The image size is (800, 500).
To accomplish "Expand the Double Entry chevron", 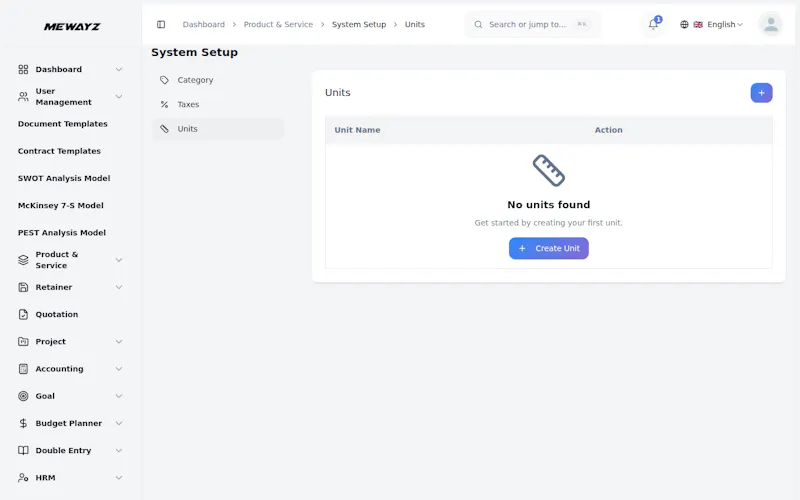I will click(x=118, y=451).
